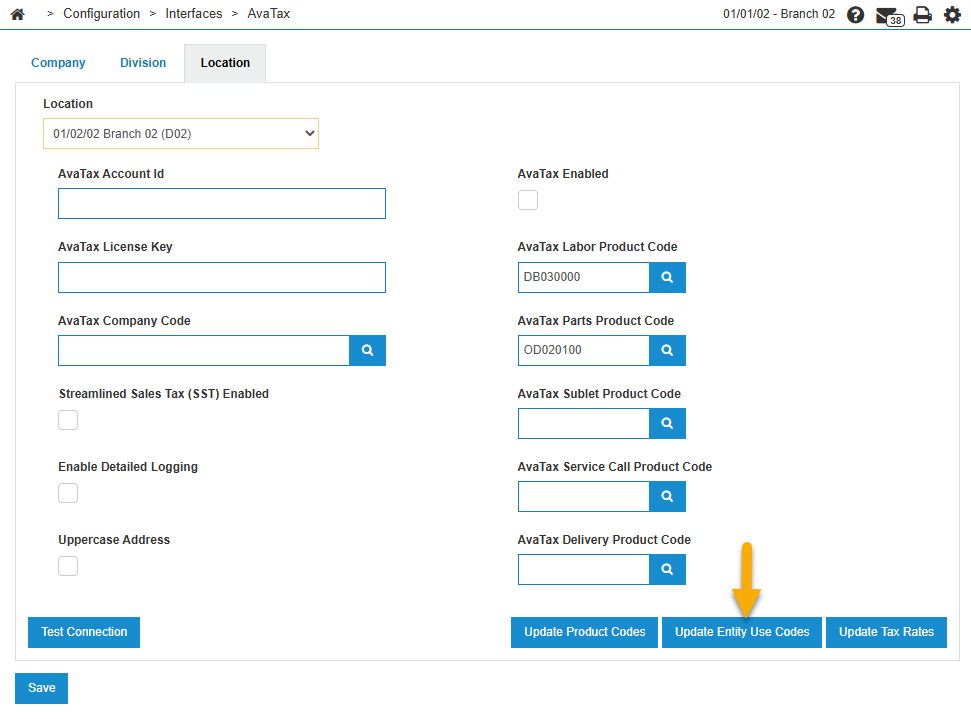The height and width of the screenshot is (719, 971).
Task: Select the Location tab
Action: pyautogui.click(x=225, y=63)
